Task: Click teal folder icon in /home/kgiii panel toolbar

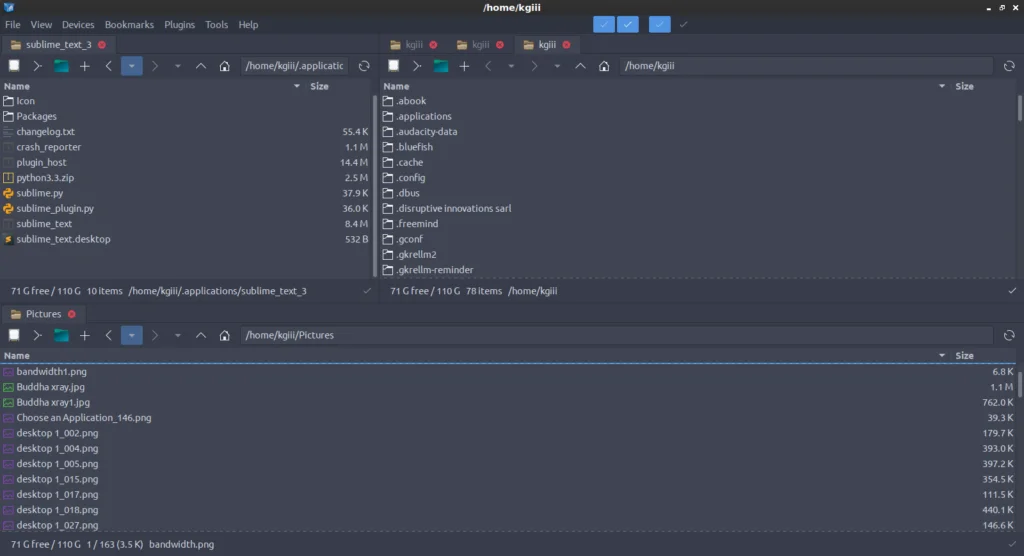Action: (x=441, y=65)
